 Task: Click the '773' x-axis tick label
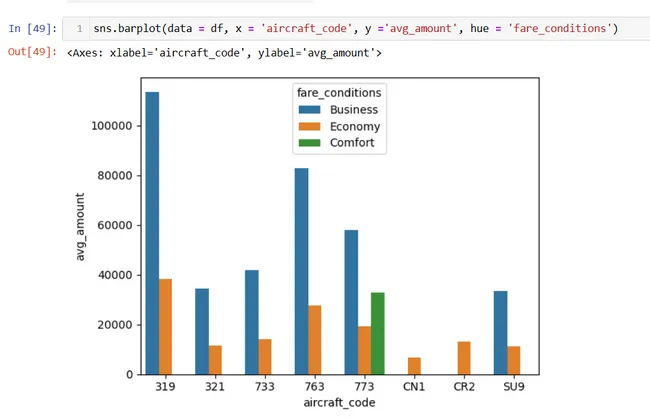364,386
